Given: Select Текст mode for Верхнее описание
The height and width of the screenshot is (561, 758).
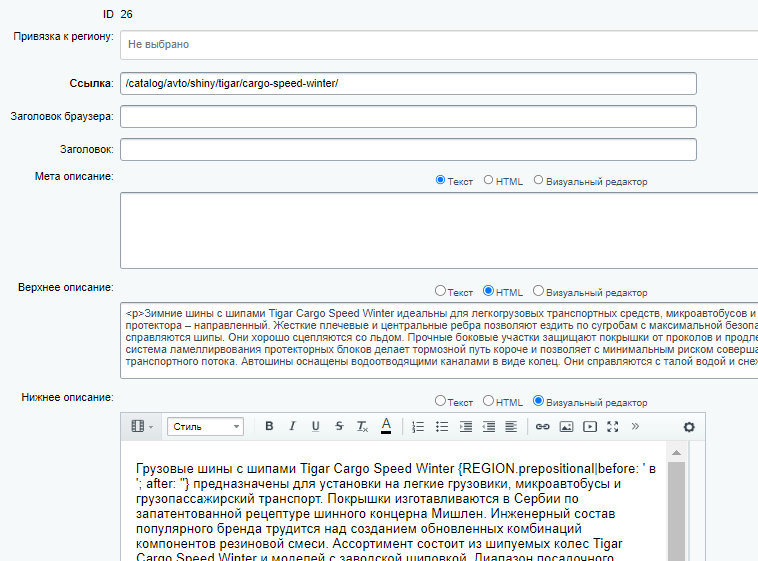Looking at the screenshot, I should (440, 291).
